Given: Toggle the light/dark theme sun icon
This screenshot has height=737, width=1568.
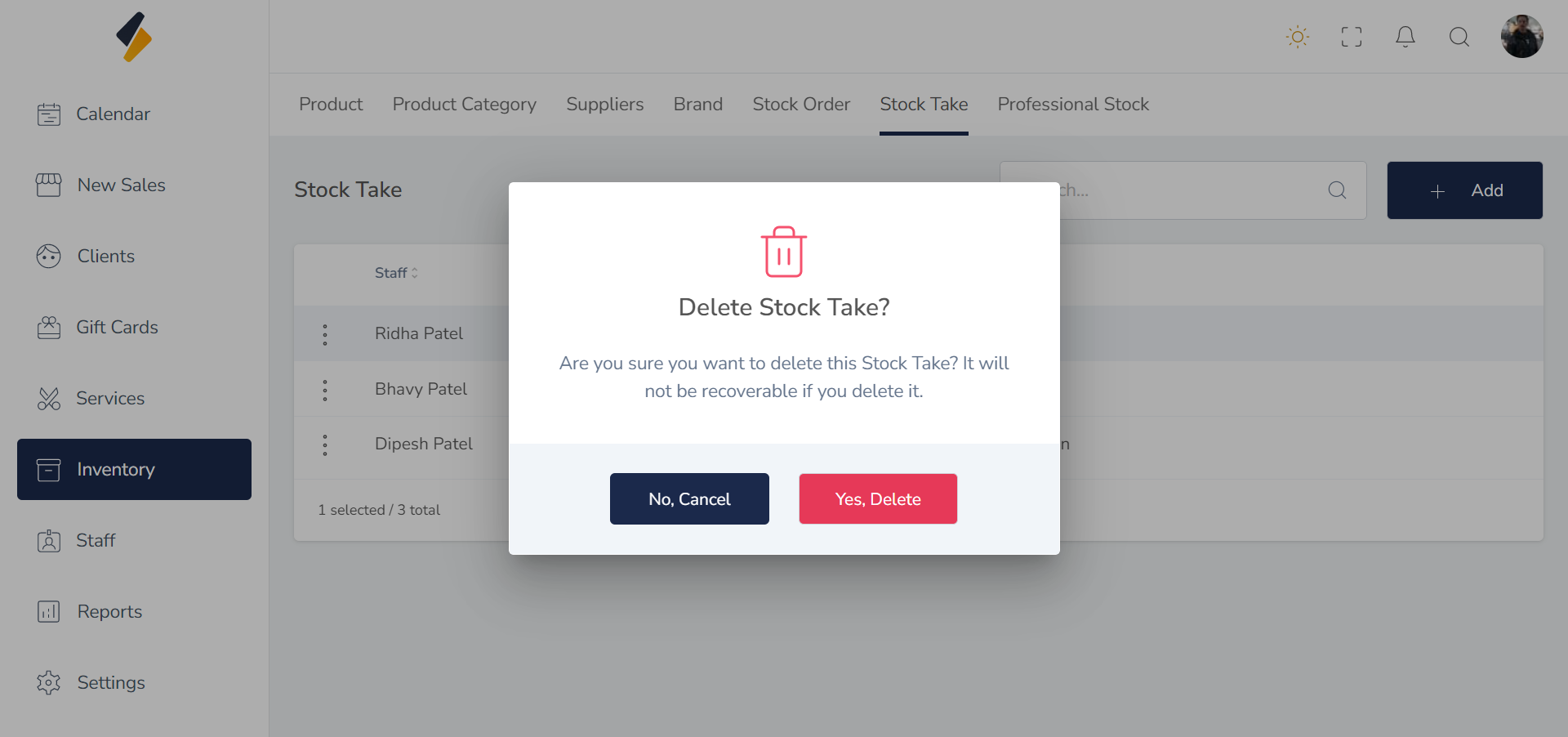Looking at the screenshot, I should 1297,37.
